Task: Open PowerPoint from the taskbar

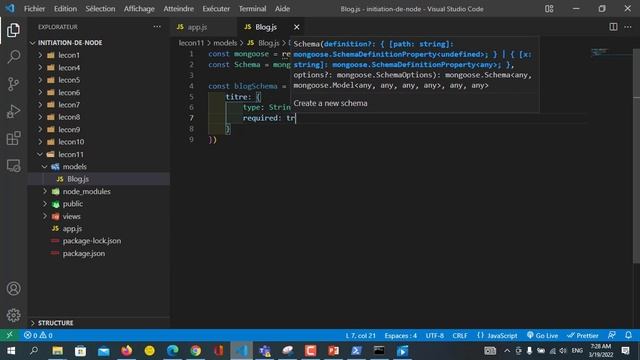Action: click(x=333, y=351)
